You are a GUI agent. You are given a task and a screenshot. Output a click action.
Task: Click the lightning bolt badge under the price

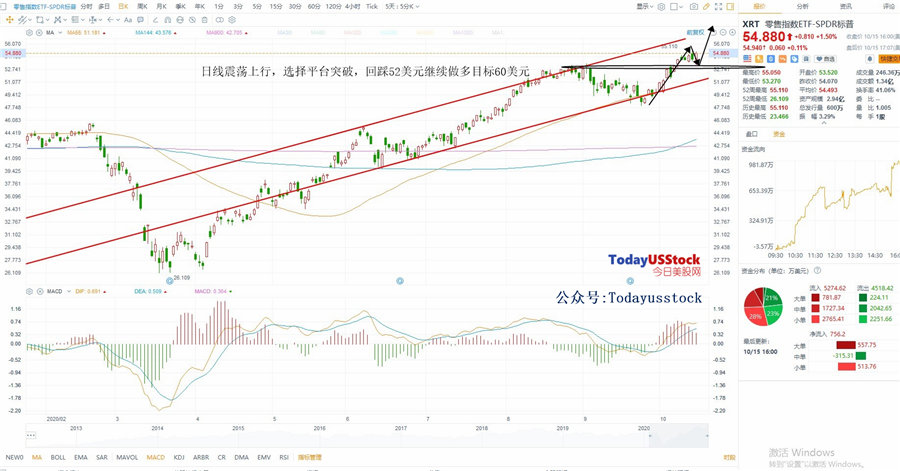click(759, 59)
